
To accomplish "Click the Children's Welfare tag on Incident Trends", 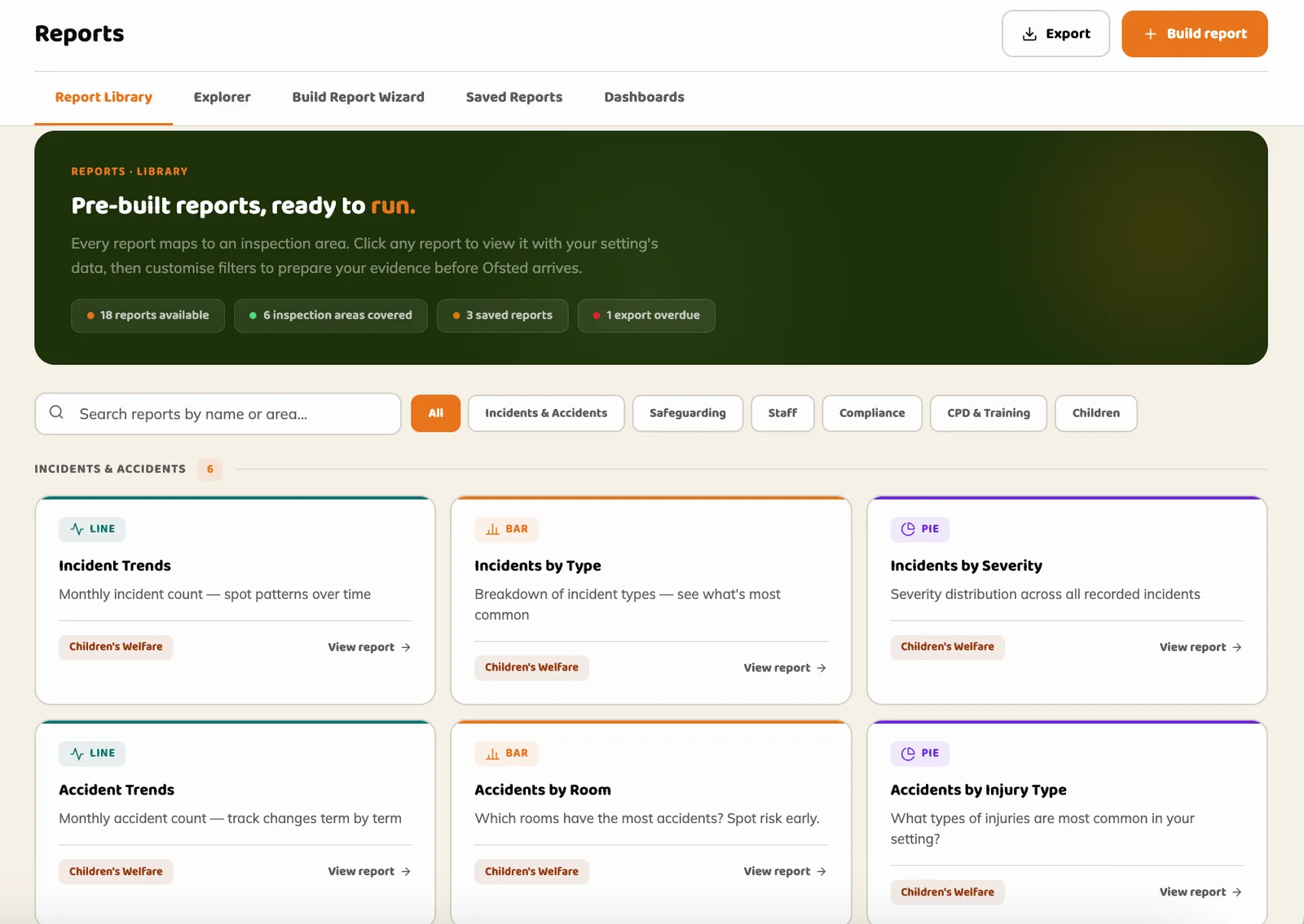I will 115,646.
